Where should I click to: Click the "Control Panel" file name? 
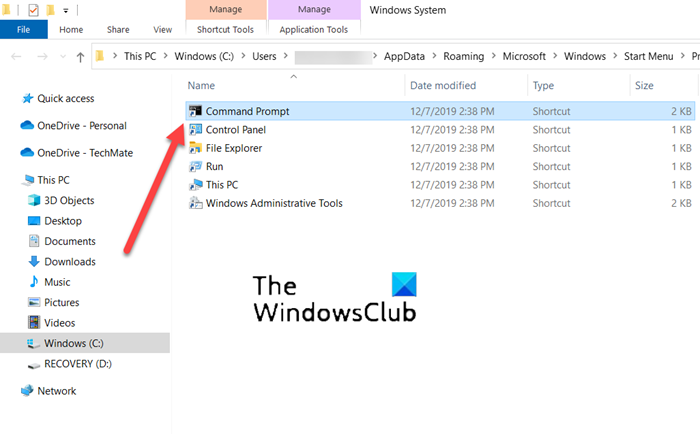coord(236,130)
